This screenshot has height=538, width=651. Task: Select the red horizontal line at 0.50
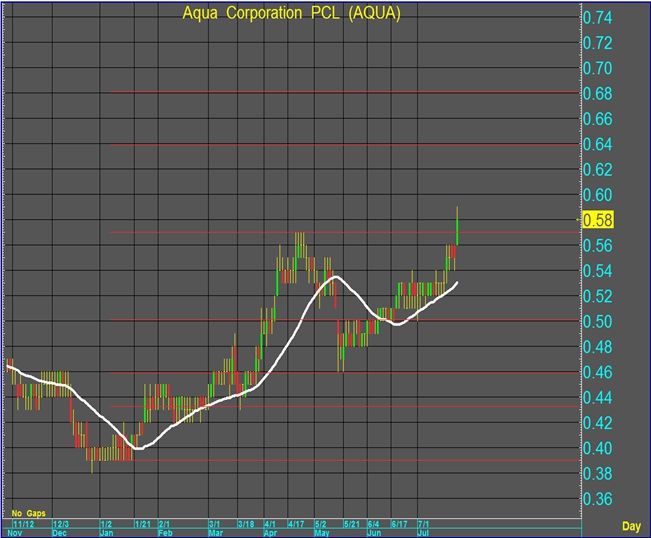pos(344,320)
